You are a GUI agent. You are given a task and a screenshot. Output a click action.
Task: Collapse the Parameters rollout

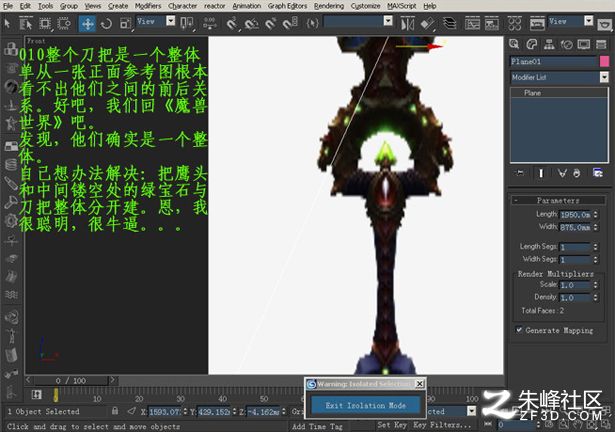coord(558,201)
